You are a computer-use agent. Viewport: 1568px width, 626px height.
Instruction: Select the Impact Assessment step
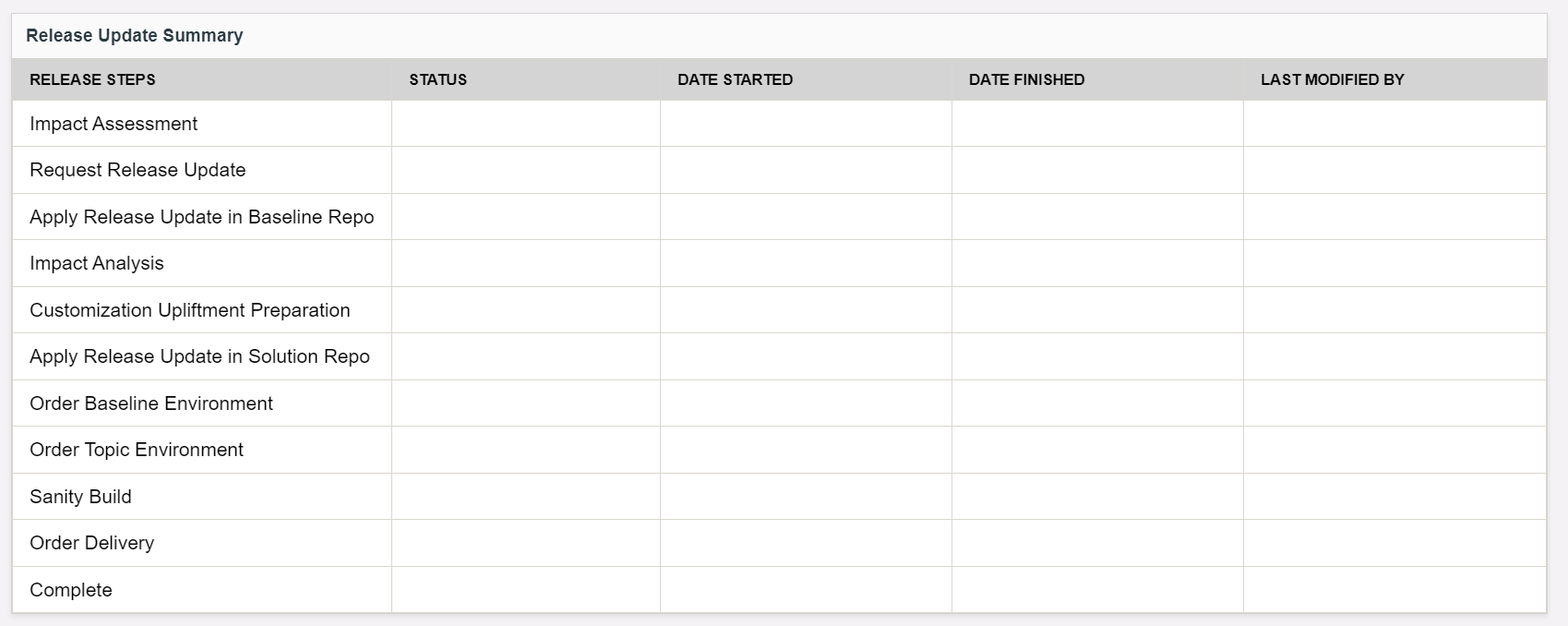[x=114, y=124]
